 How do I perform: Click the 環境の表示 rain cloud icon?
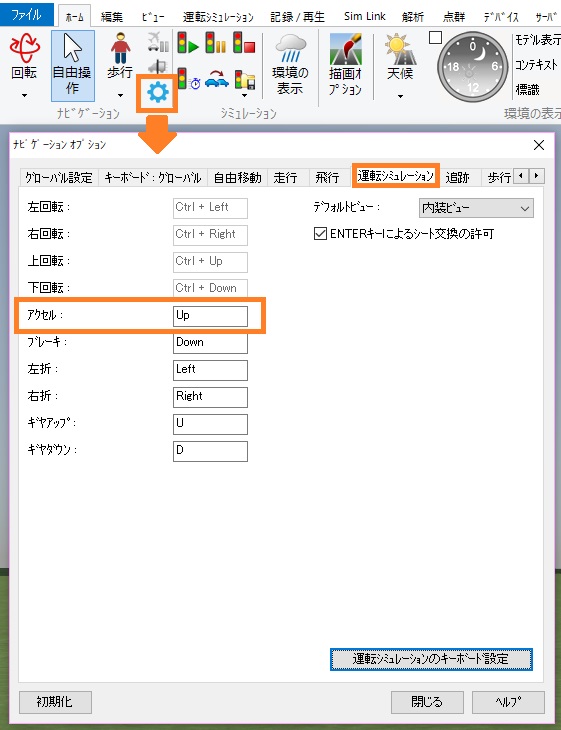(x=291, y=48)
